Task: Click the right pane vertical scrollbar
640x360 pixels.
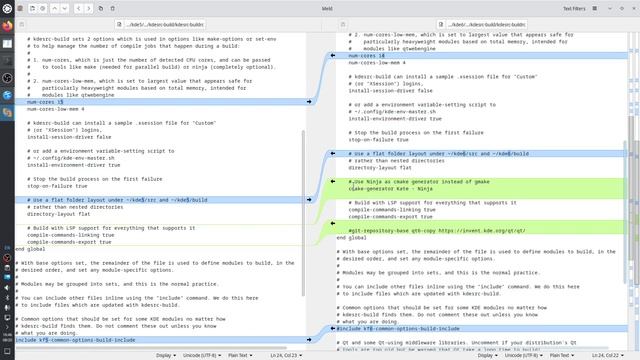Action: [x=625, y=211]
